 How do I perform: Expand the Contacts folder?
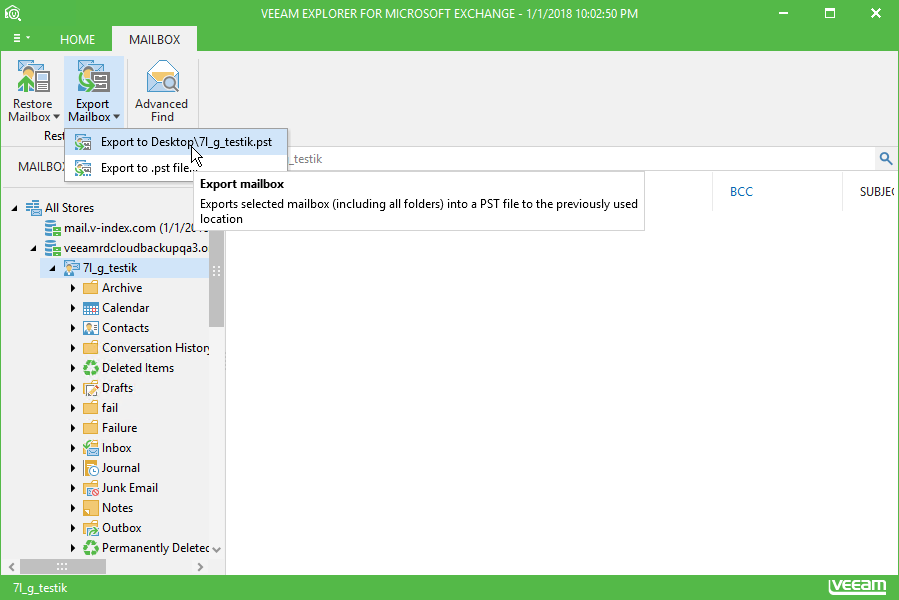coord(73,328)
